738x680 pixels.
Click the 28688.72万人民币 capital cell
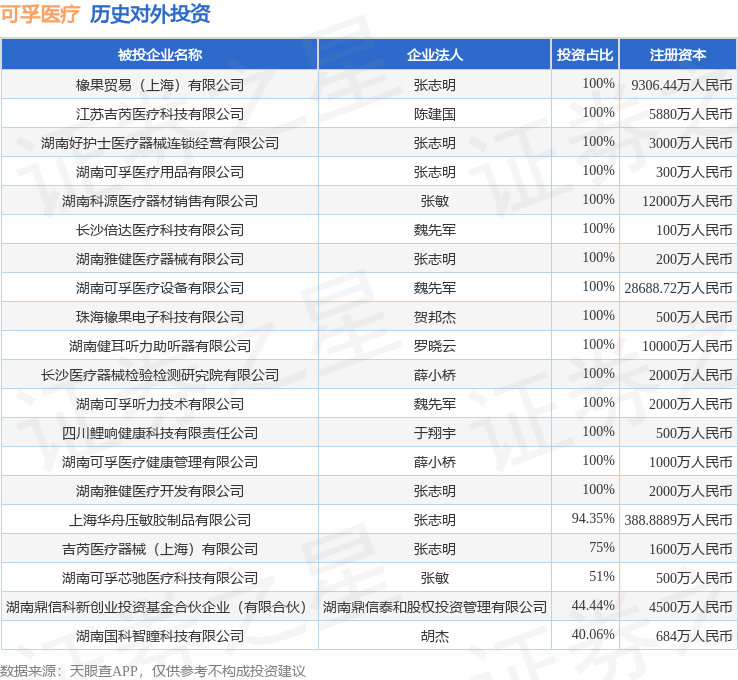tap(678, 288)
